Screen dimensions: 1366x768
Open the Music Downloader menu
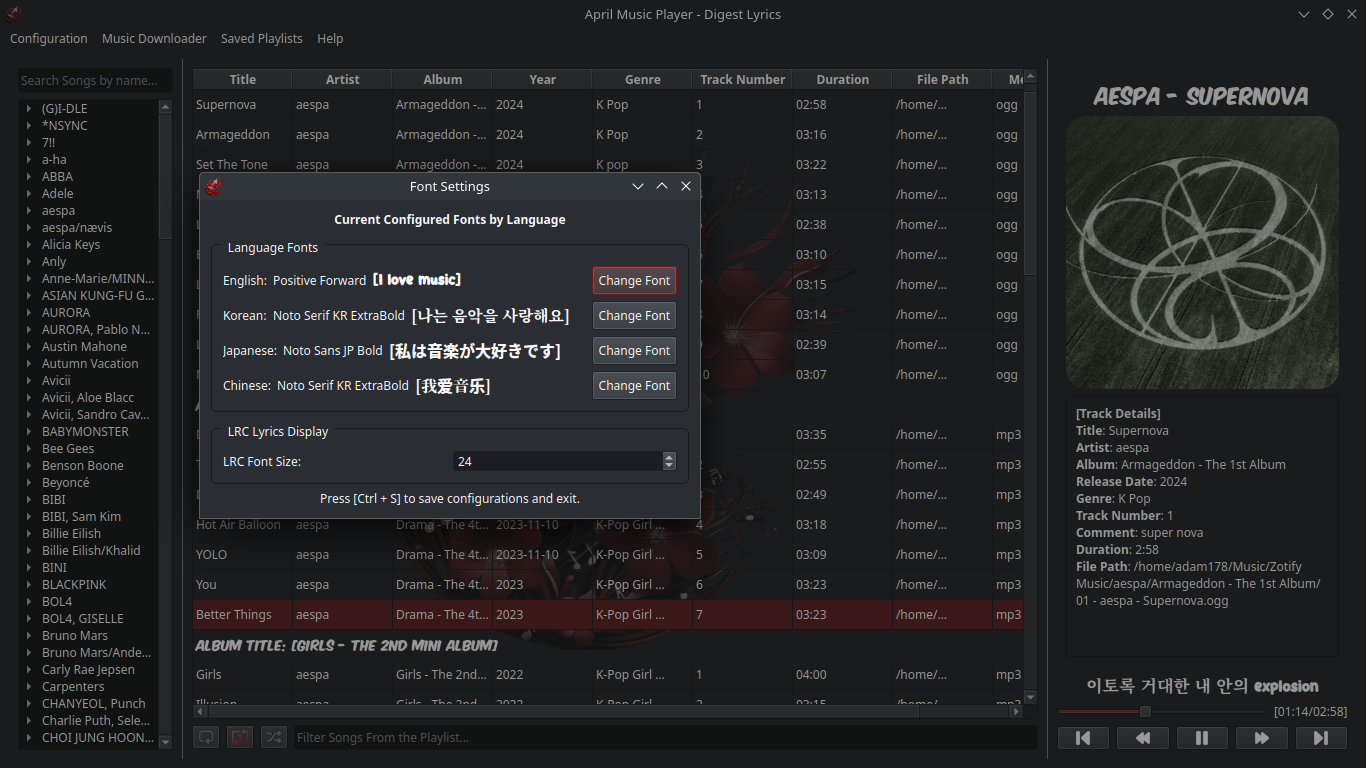coord(154,38)
